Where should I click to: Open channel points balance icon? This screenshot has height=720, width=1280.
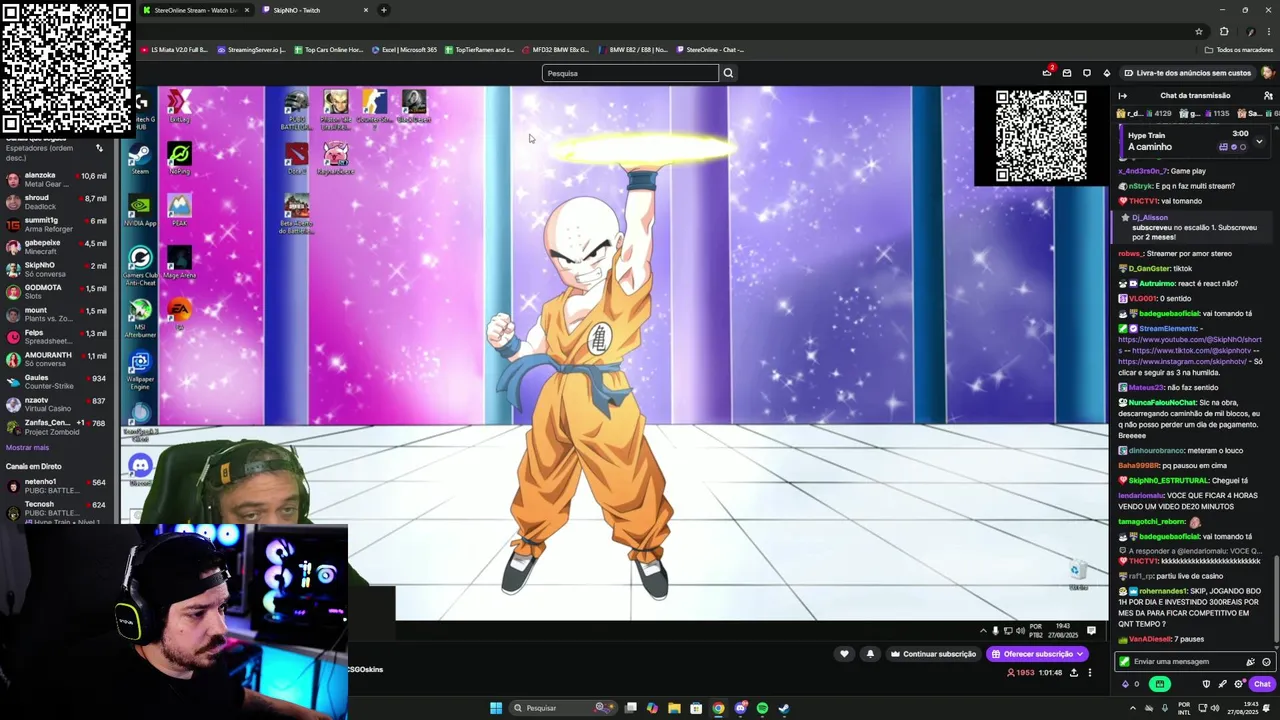(1130, 684)
